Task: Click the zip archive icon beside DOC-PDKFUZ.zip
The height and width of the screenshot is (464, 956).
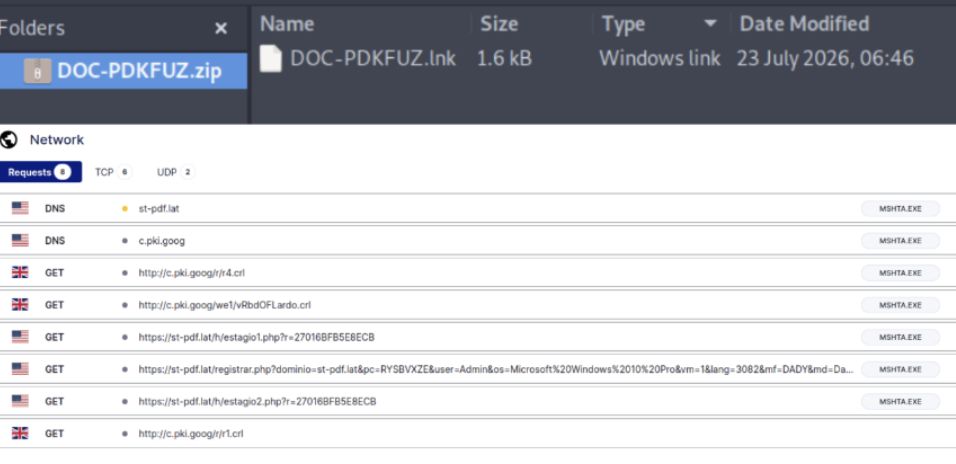Action: coord(37,71)
